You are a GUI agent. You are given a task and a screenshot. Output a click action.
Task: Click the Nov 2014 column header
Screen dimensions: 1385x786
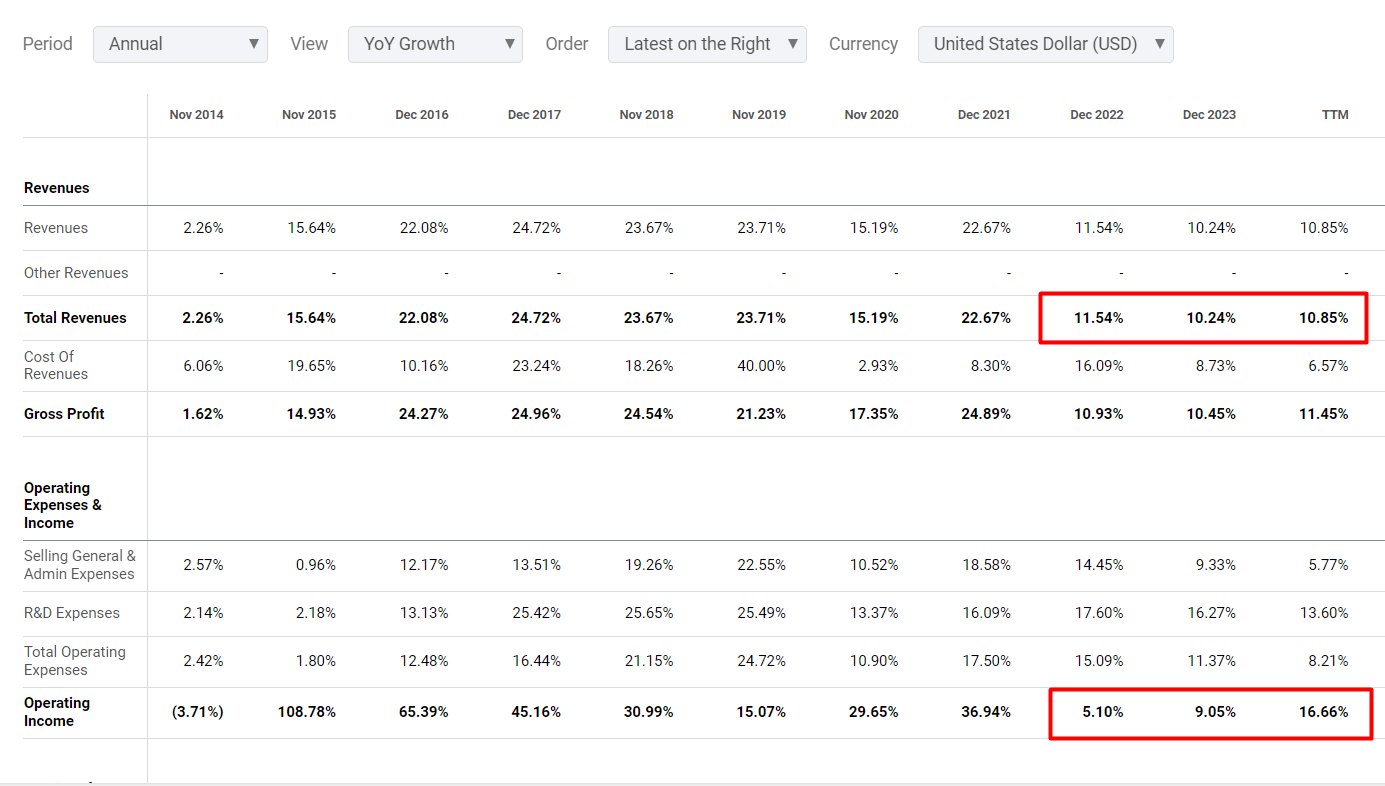(196, 115)
